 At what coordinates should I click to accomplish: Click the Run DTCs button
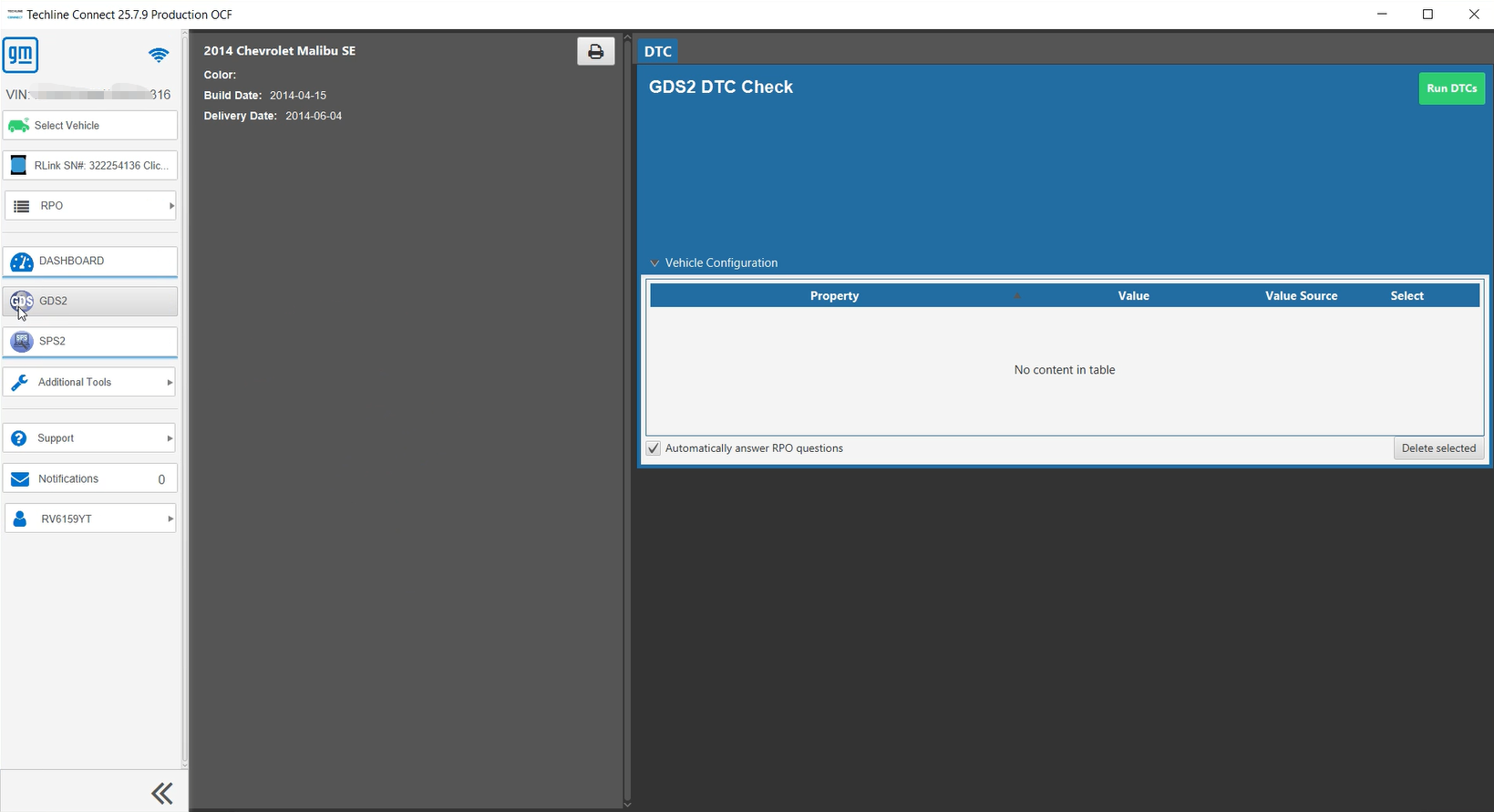(1451, 88)
